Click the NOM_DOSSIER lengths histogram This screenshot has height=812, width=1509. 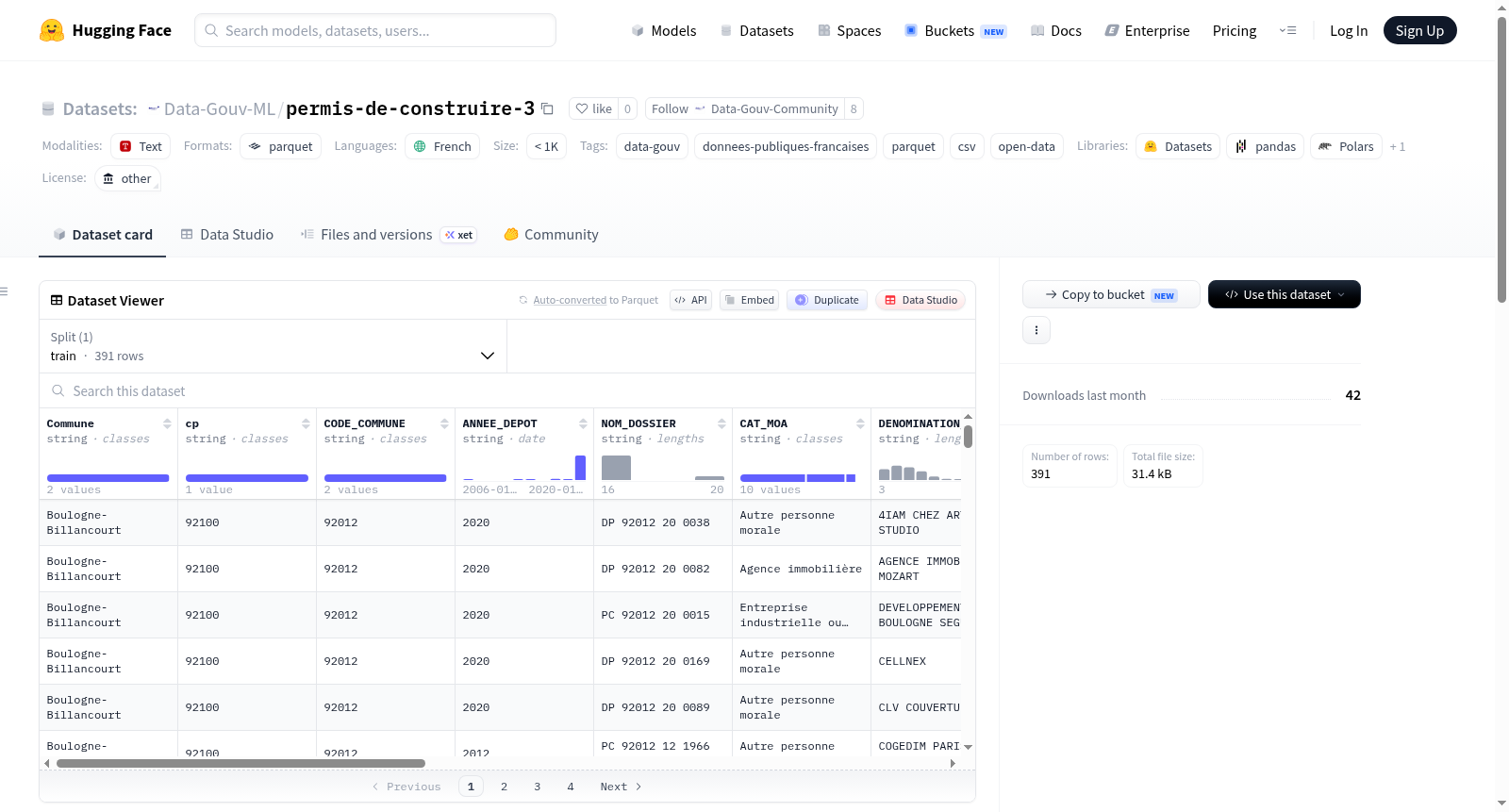tap(663, 468)
